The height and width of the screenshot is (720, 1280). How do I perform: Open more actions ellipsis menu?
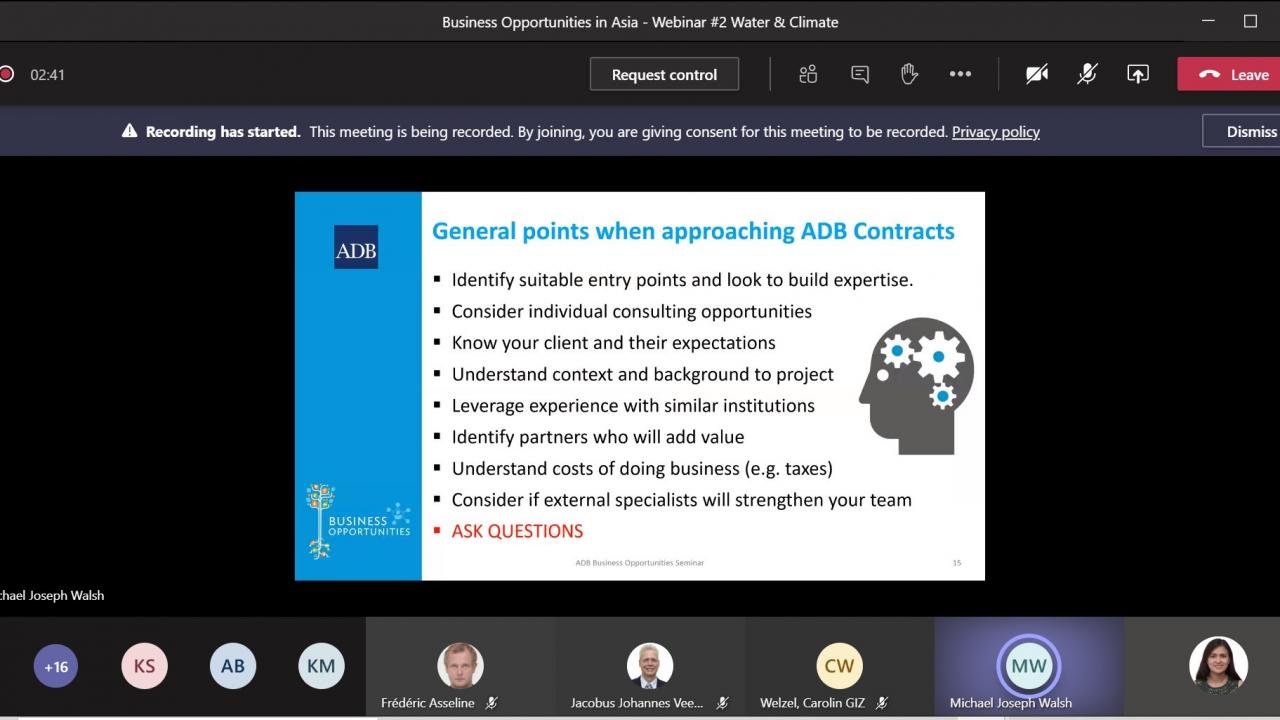960,74
